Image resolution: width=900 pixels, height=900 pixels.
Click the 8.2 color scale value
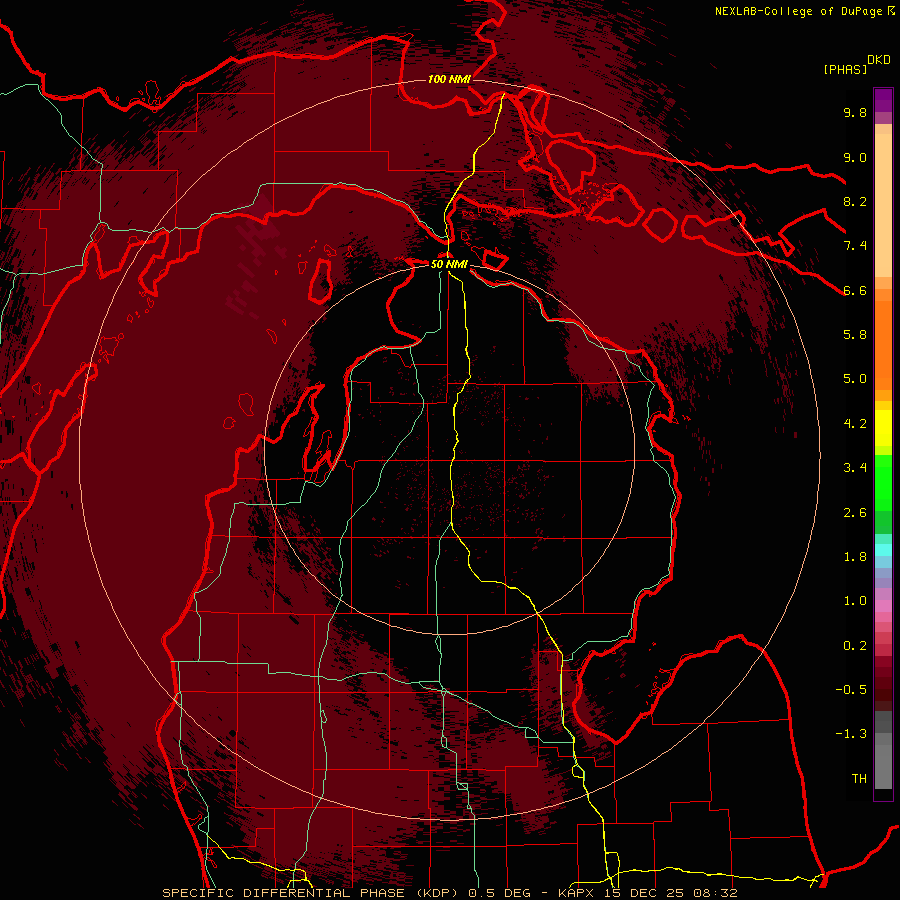tap(855, 201)
